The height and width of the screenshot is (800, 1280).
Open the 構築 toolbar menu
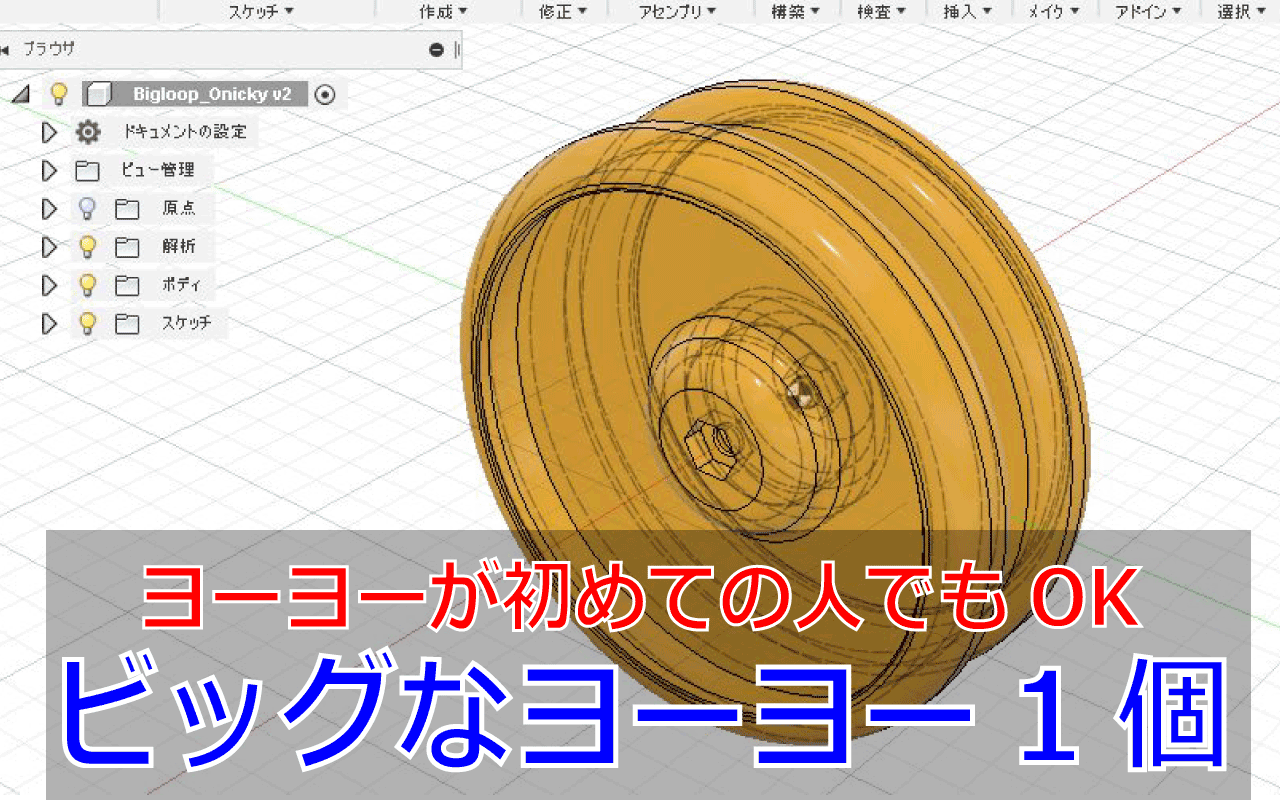[x=795, y=11]
